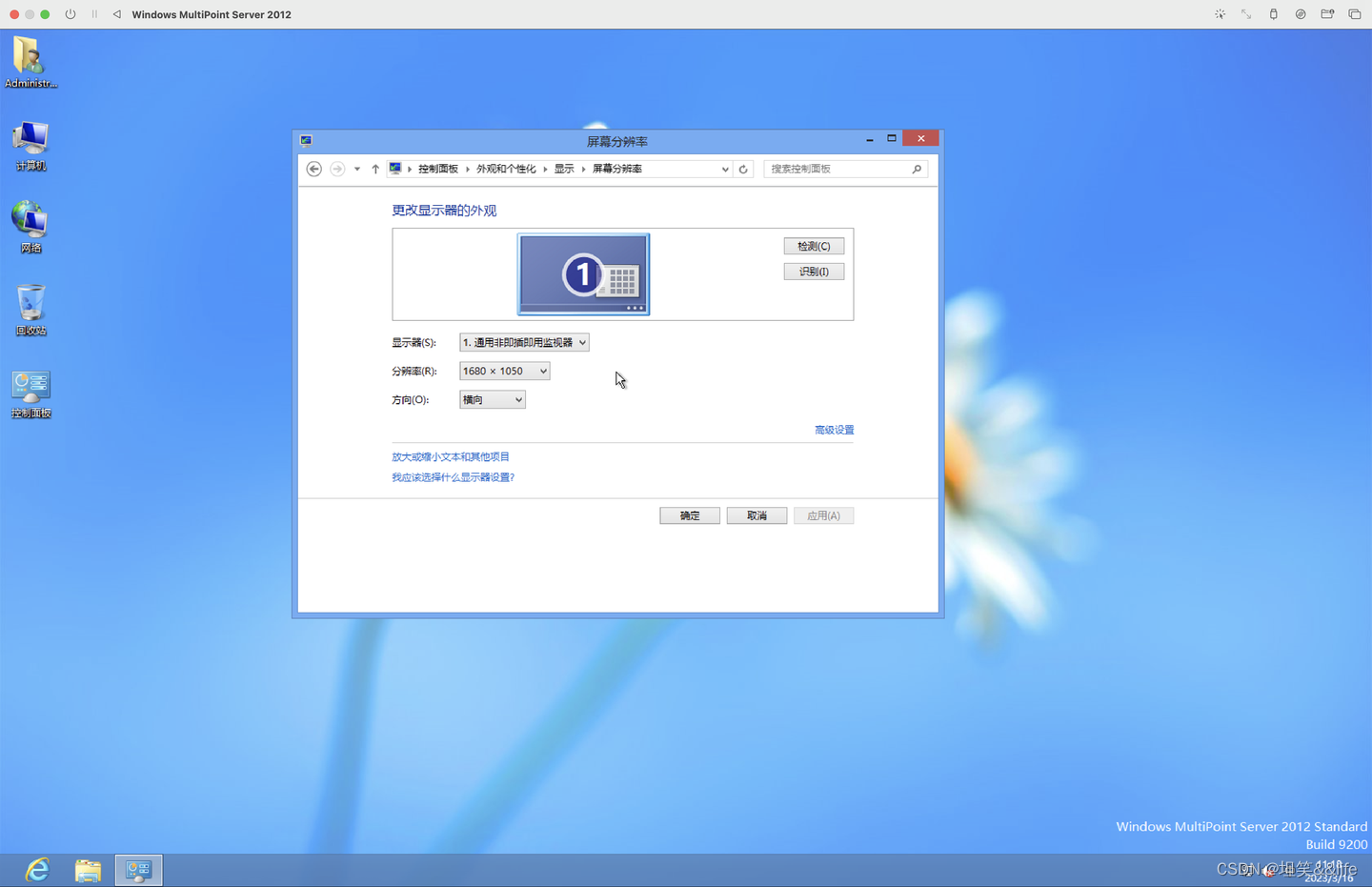The image size is (1372, 887).
Task: Expand the chevron after 显示 breadcrumb
Action: click(x=583, y=169)
